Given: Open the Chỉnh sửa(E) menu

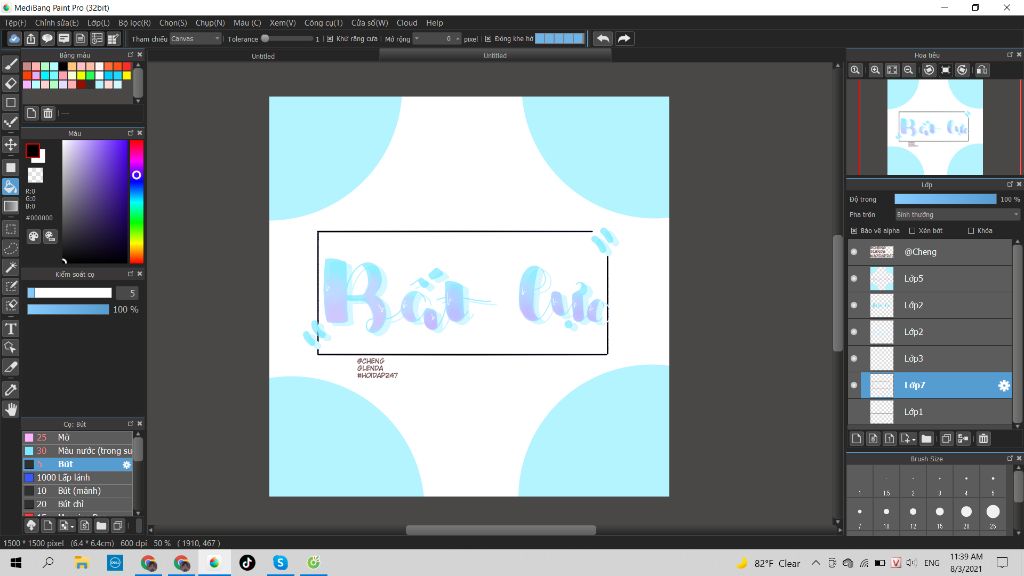Looking at the screenshot, I should point(57,23).
